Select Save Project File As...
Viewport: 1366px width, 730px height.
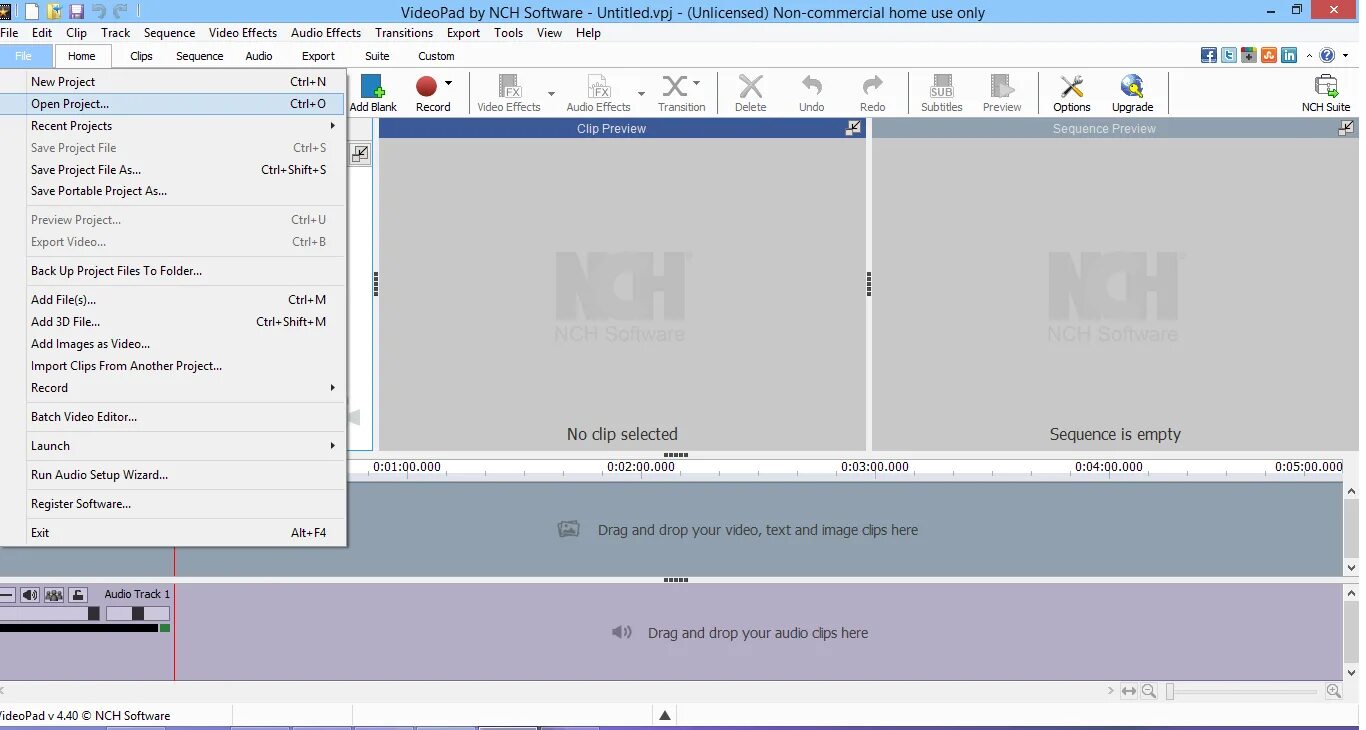click(x=173, y=170)
